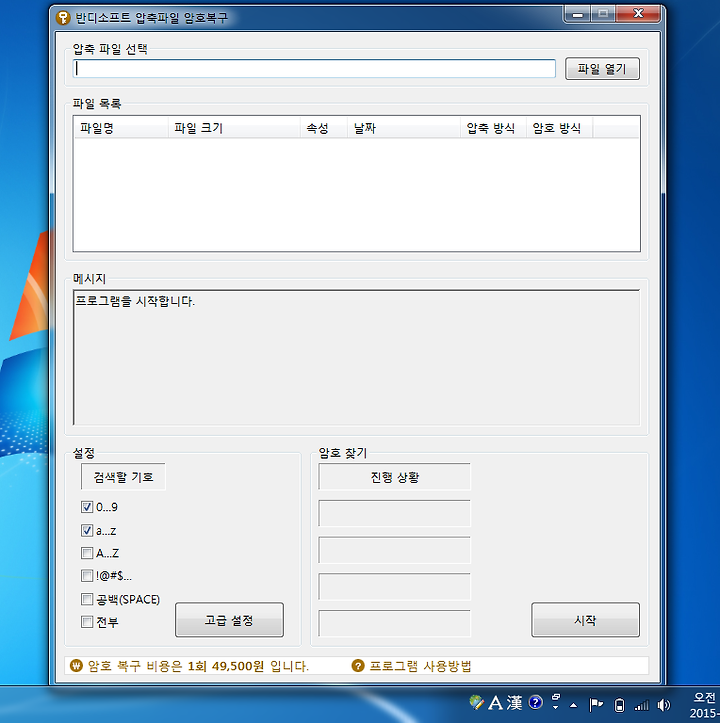Viewport: 720px width, 723px height.
Task: Click the won-coin icon beside recovery cost
Action: pos(76,665)
